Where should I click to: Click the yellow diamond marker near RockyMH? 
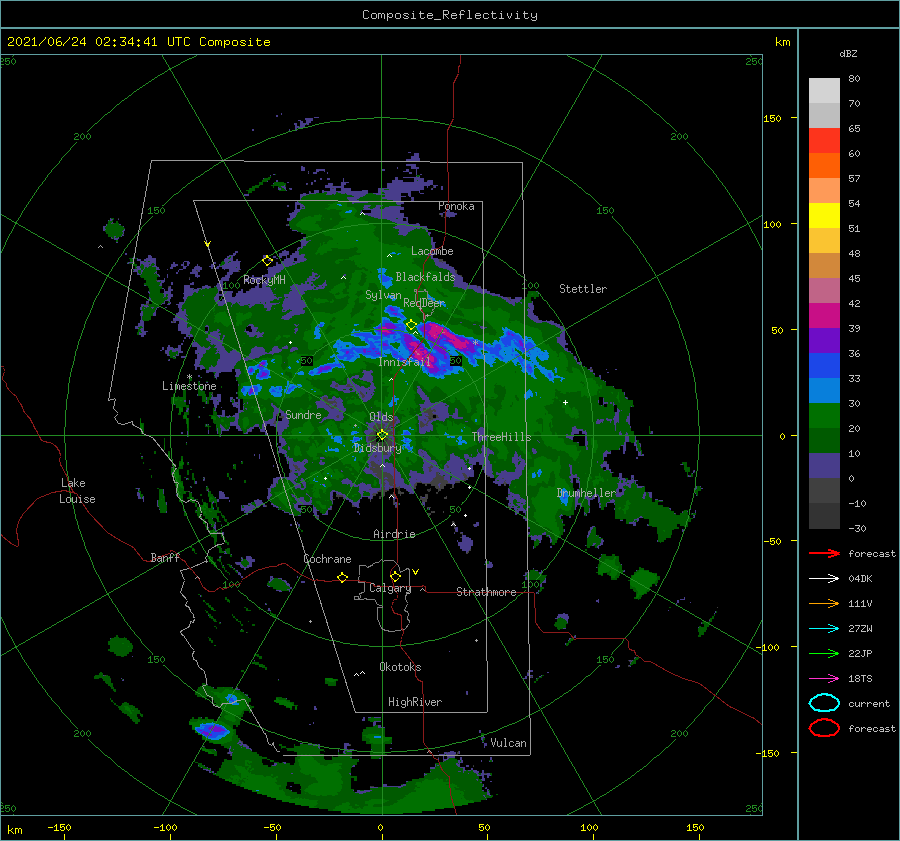pyautogui.click(x=267, y=261)
